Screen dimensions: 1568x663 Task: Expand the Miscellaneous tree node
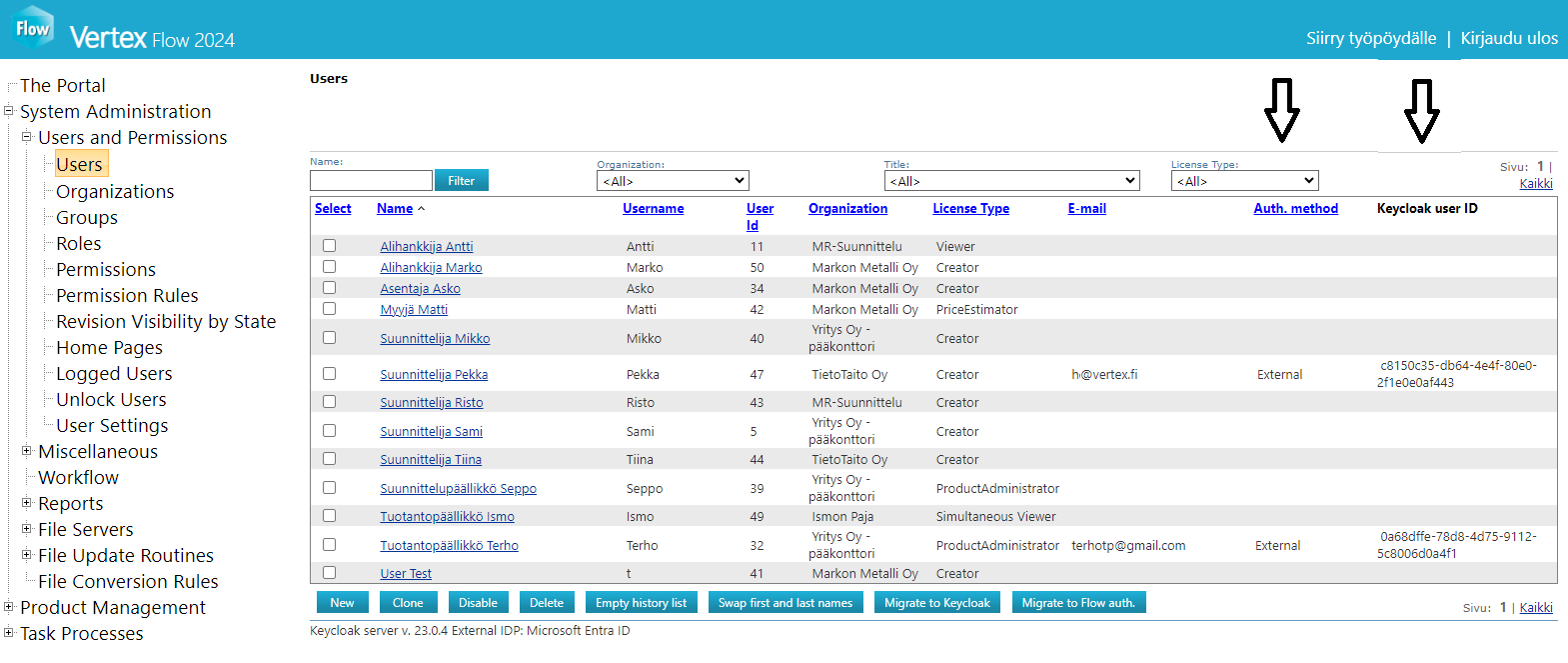(x=27, y=451)
